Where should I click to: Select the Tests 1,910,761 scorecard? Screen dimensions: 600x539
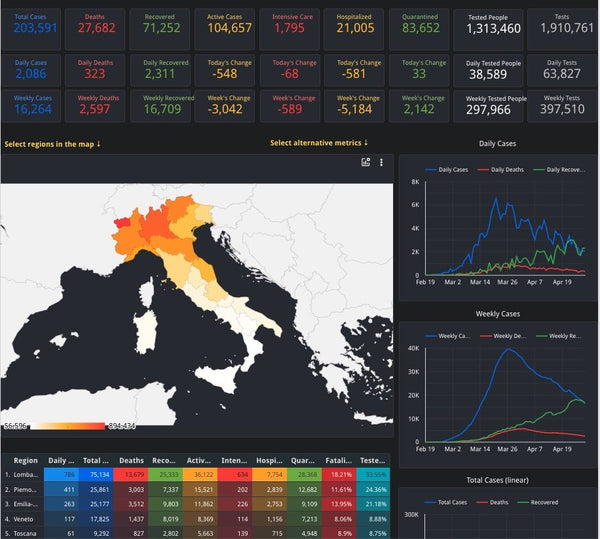click(562, 29)
